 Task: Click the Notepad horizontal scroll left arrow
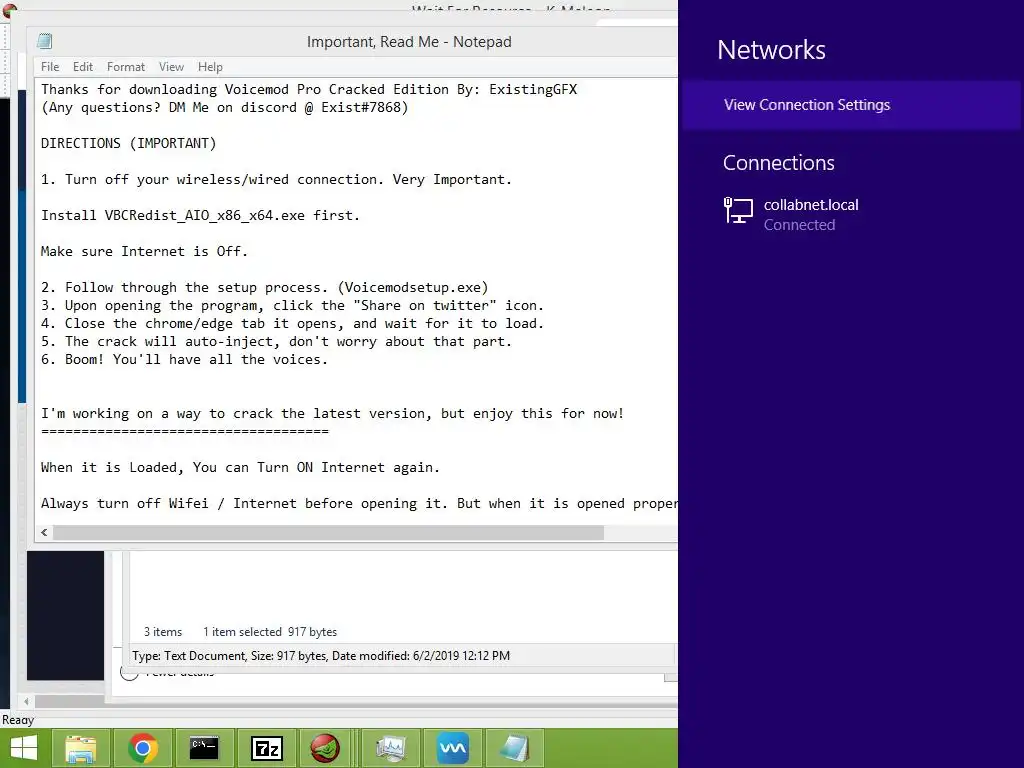(44, 532)
